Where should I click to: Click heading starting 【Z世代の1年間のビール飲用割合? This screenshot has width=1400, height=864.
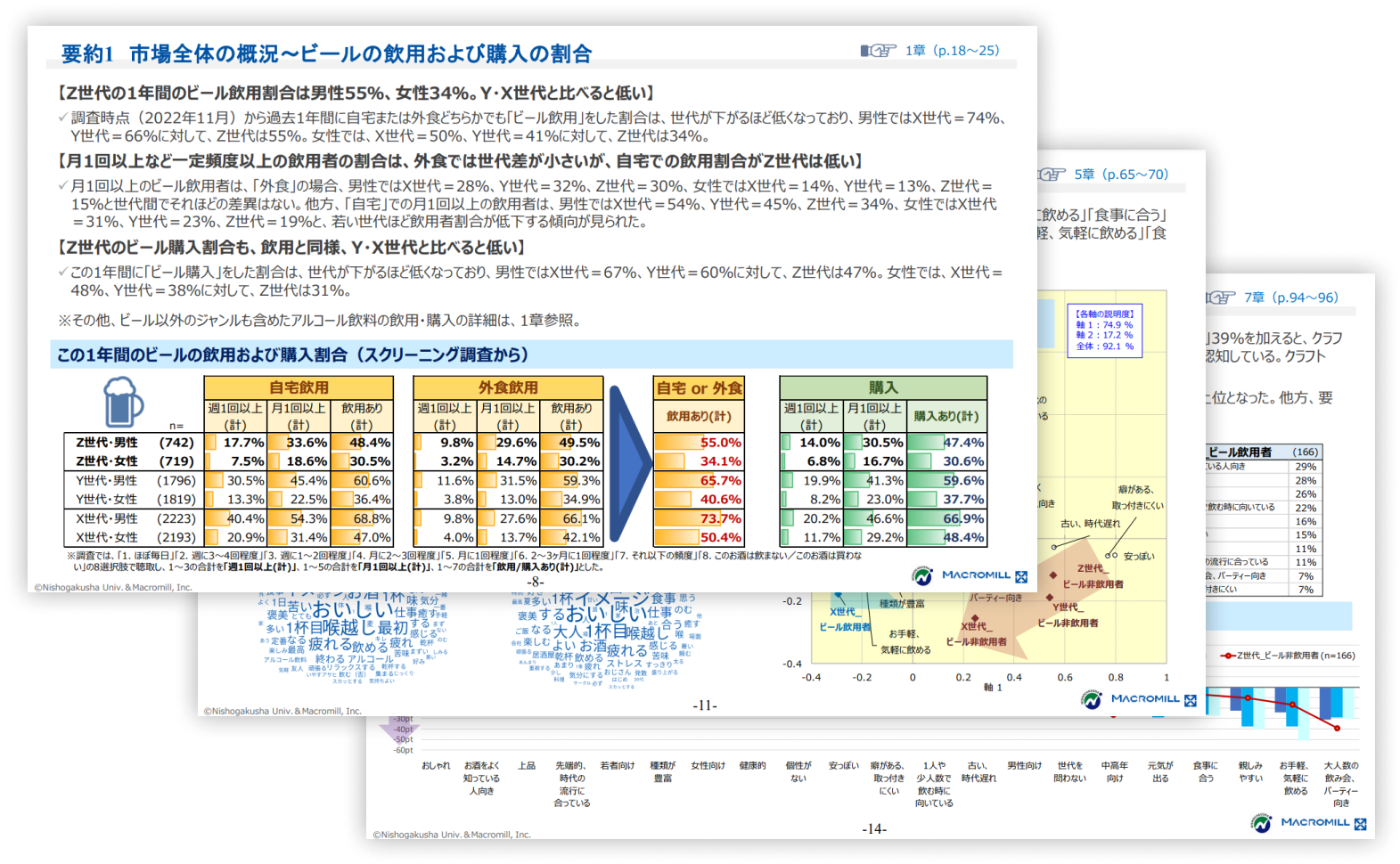[356, 93]
